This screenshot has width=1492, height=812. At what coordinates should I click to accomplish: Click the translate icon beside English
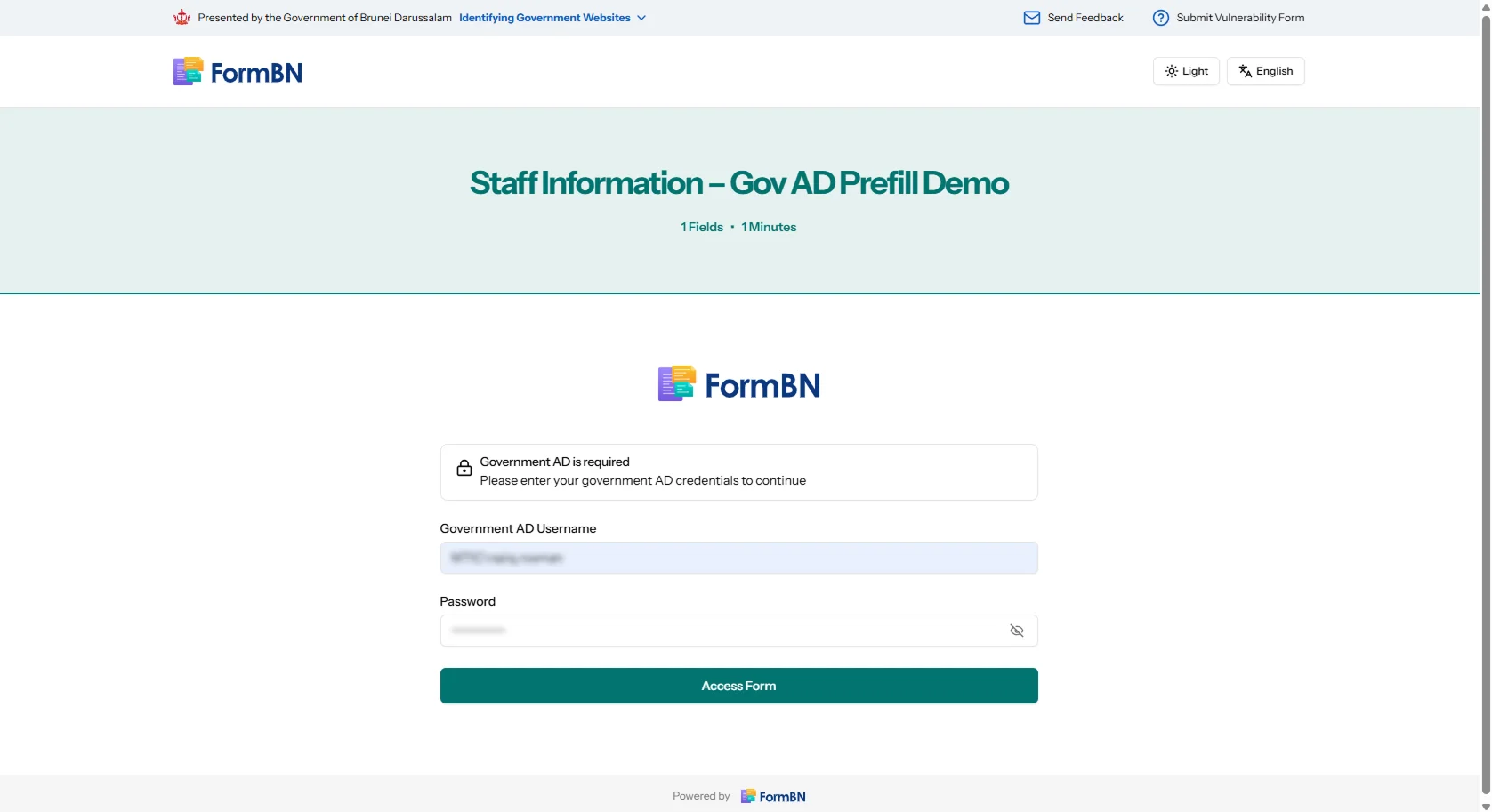(1245, 71)
